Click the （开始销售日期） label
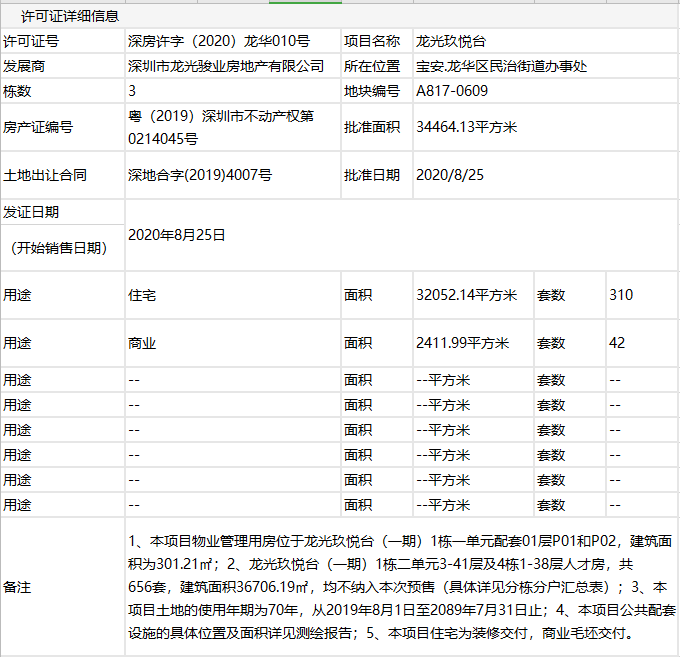 pyautogui.click(x=59, y=248)
